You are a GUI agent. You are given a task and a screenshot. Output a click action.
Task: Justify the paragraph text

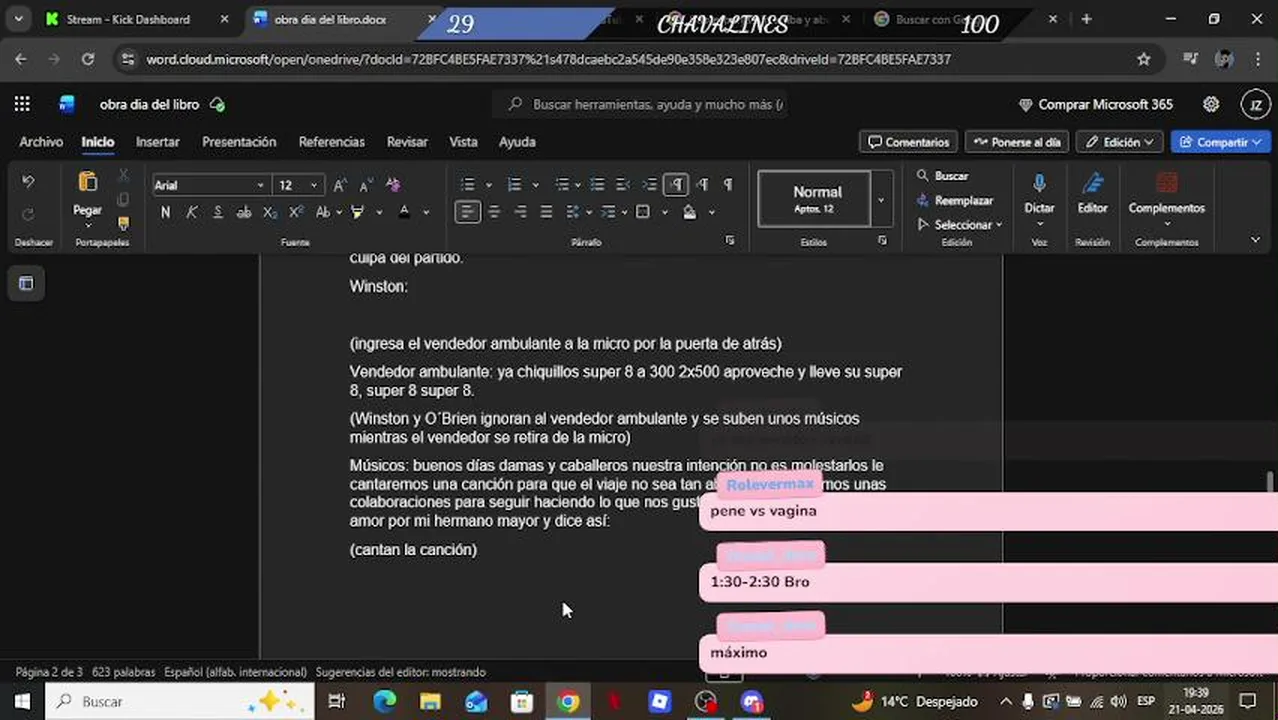[x=546, y=212]
